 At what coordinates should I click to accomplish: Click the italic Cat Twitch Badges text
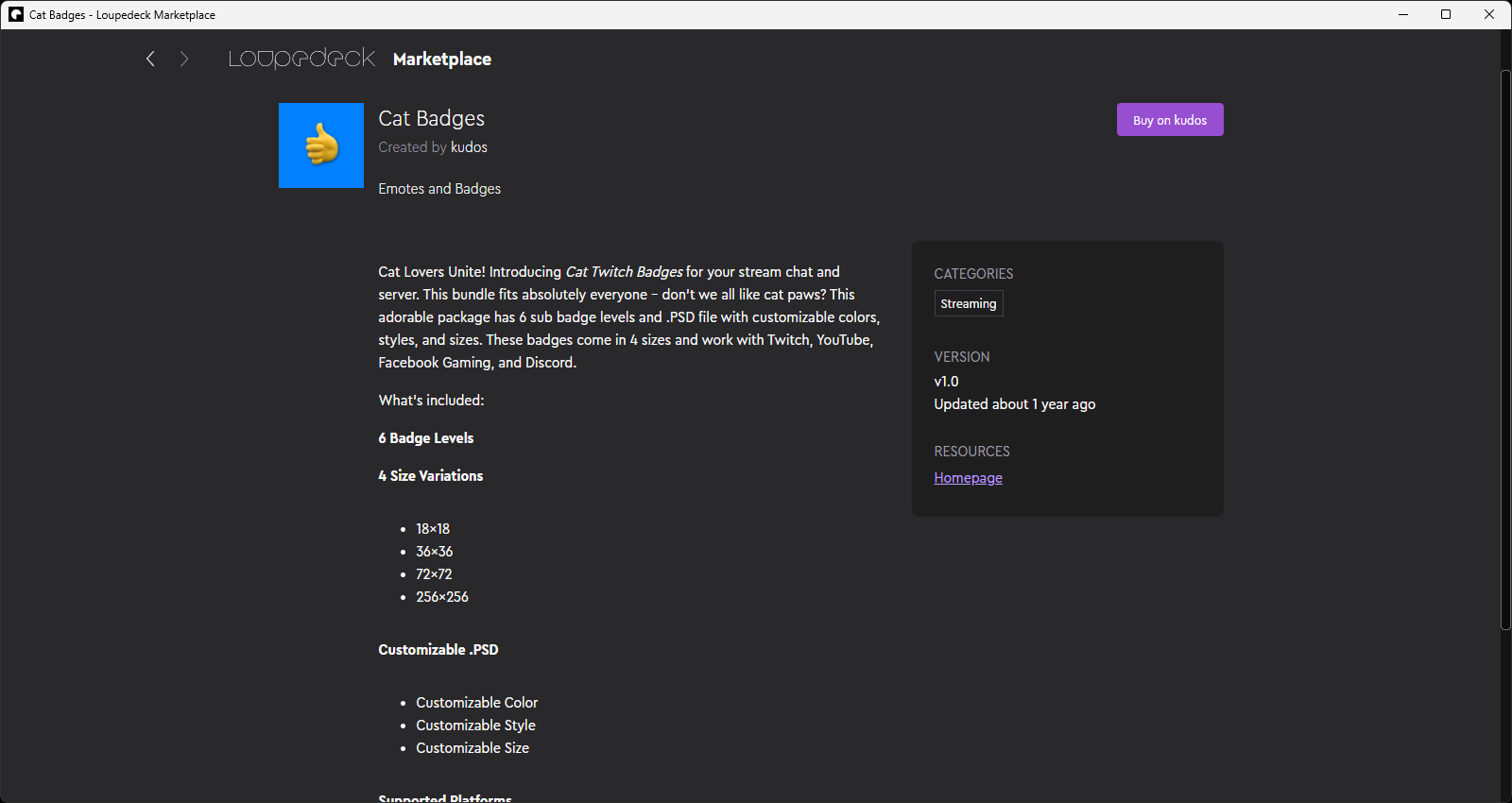pos(624,272)
